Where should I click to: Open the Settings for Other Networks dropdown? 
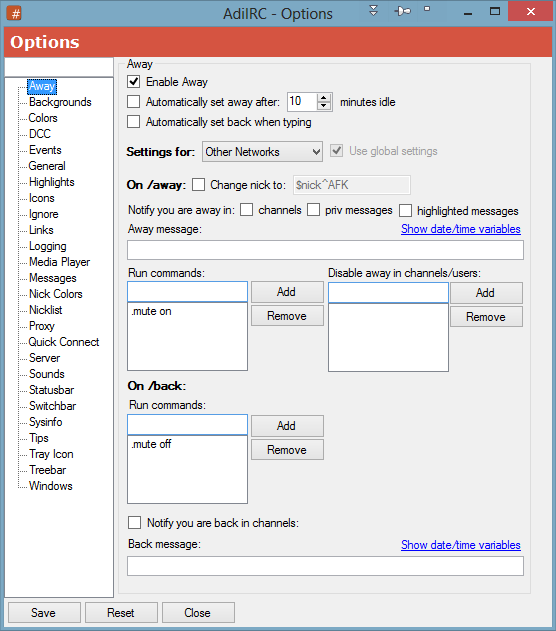[262, 152]
